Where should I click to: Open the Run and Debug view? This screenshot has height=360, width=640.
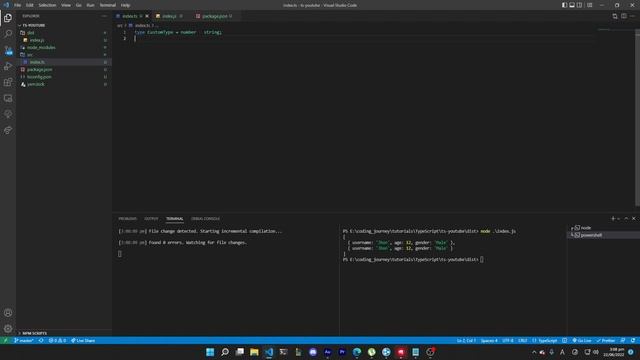tap(8, 66)
